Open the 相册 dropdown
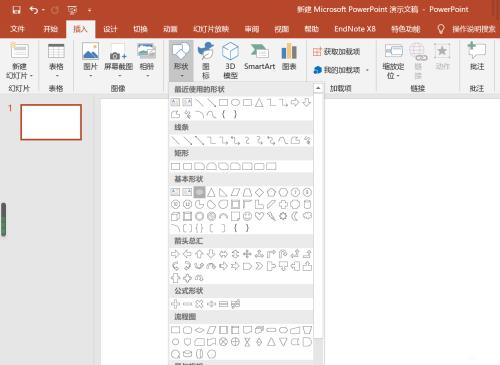The width and height of the screenshot is (500, 365). (147, 61)
